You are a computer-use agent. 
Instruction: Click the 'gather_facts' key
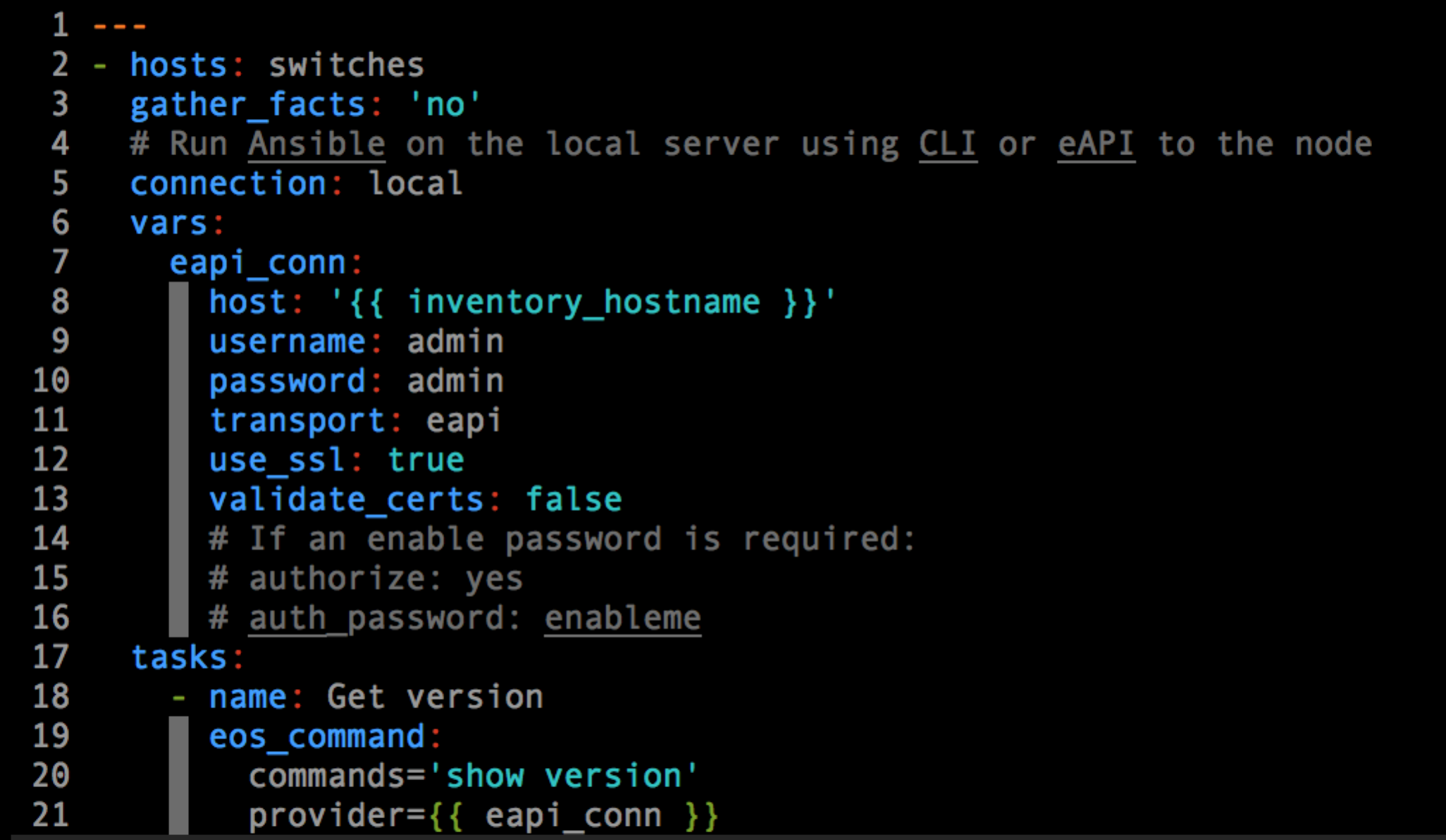pyautogui.click(x=247, y=105)
